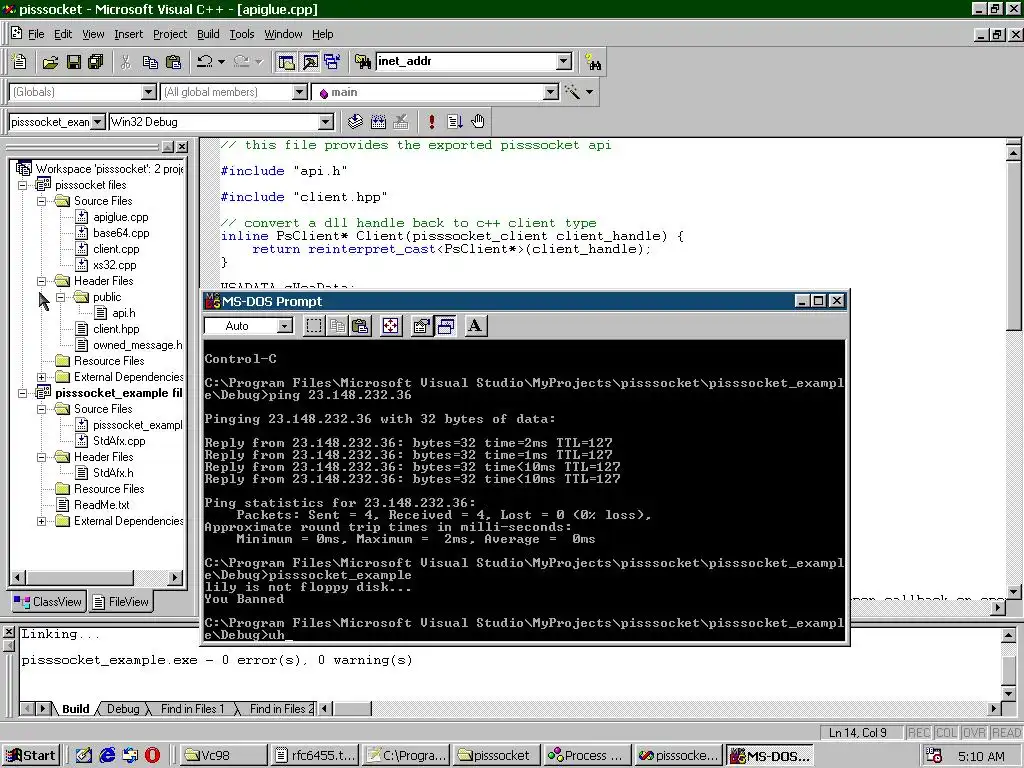Screen dimensions: 1024x768
Task: Switch to the Vc98 taskbar folder window
Action: 224,756
